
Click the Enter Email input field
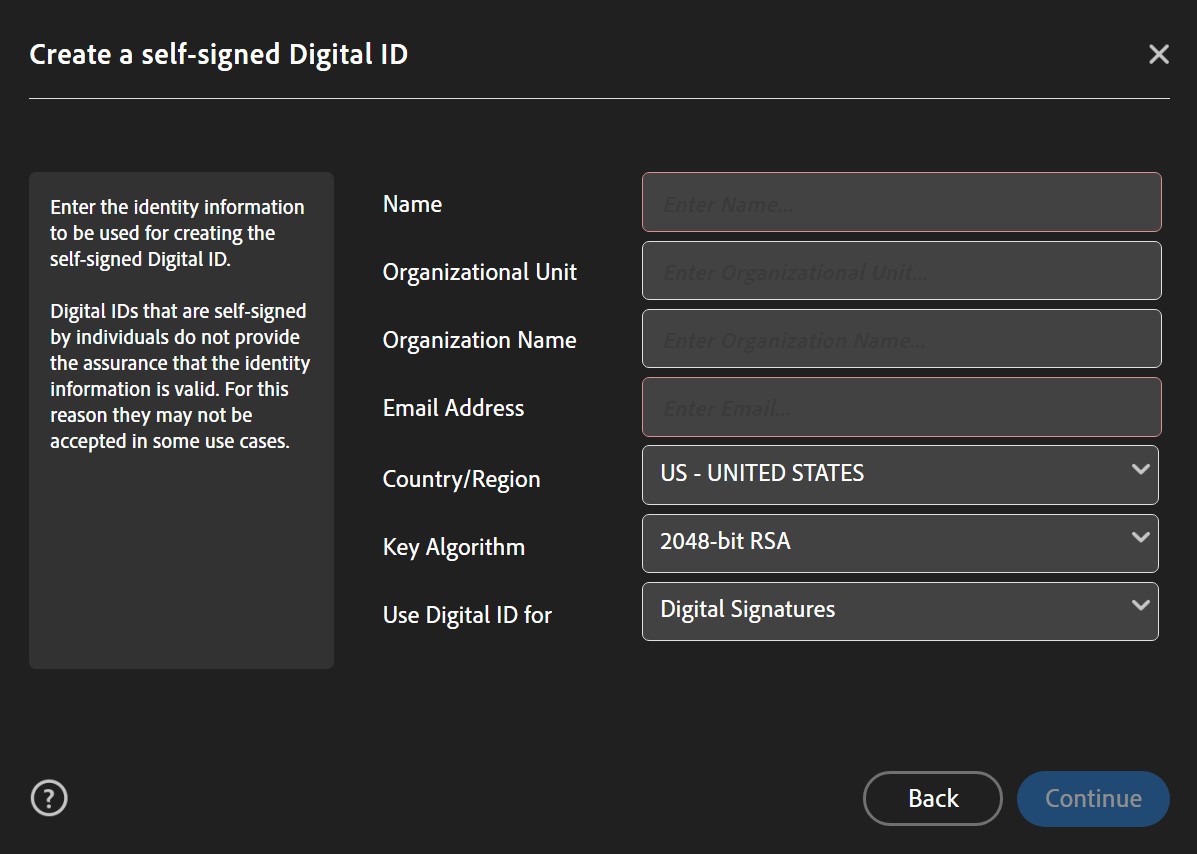click(900, 407)
